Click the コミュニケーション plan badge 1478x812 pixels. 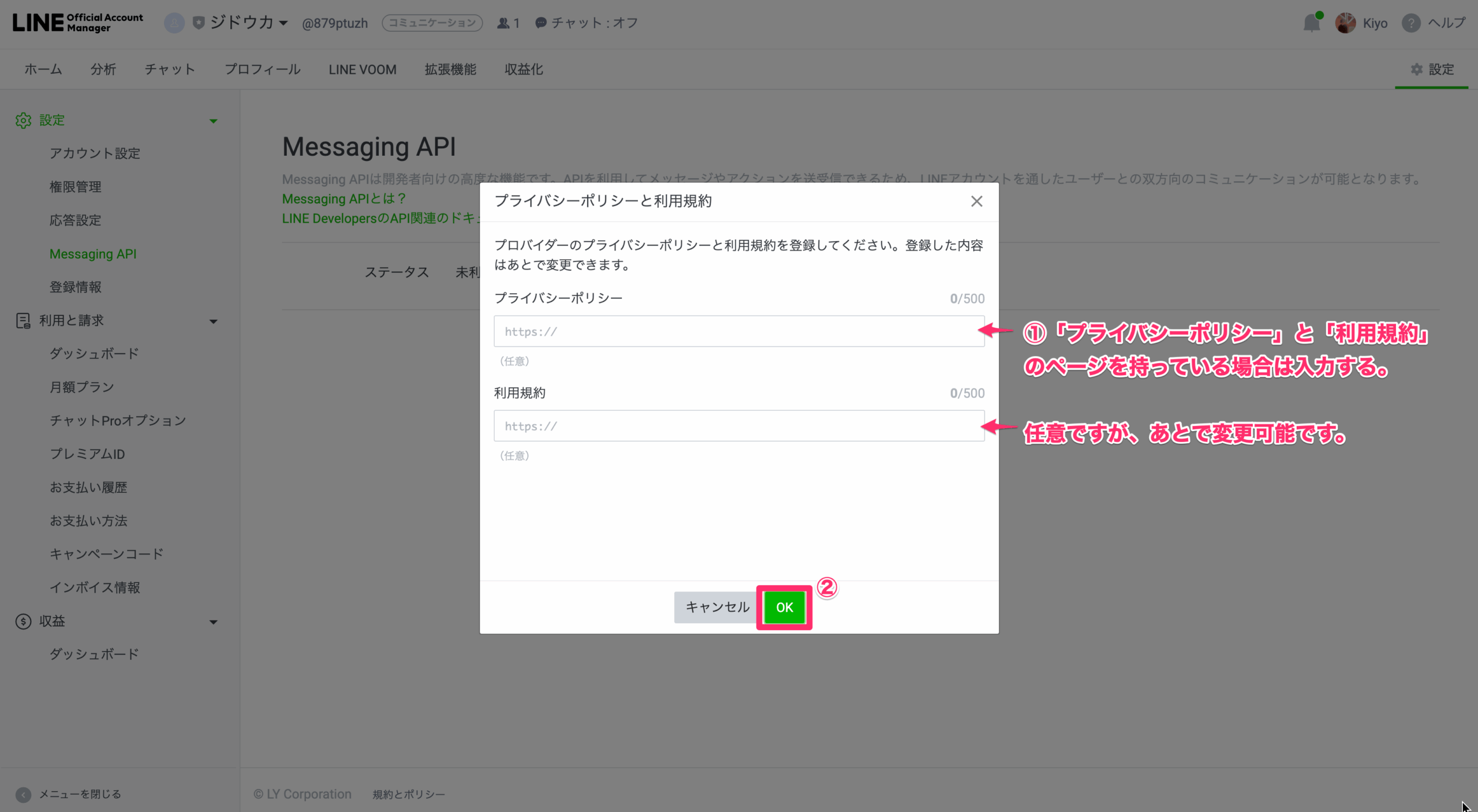pyautogui.click(x=432, y=23)
